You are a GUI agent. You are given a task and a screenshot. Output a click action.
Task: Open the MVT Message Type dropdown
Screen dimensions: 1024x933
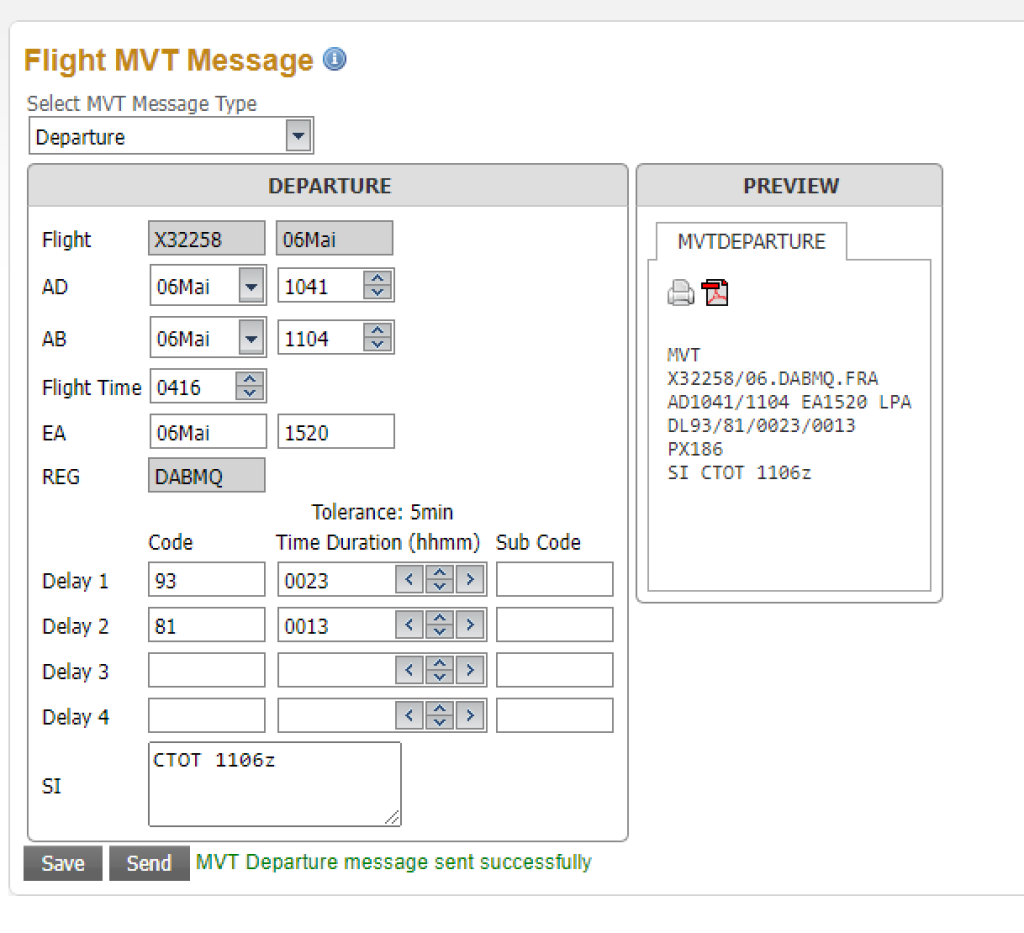[x=298, y=137]
